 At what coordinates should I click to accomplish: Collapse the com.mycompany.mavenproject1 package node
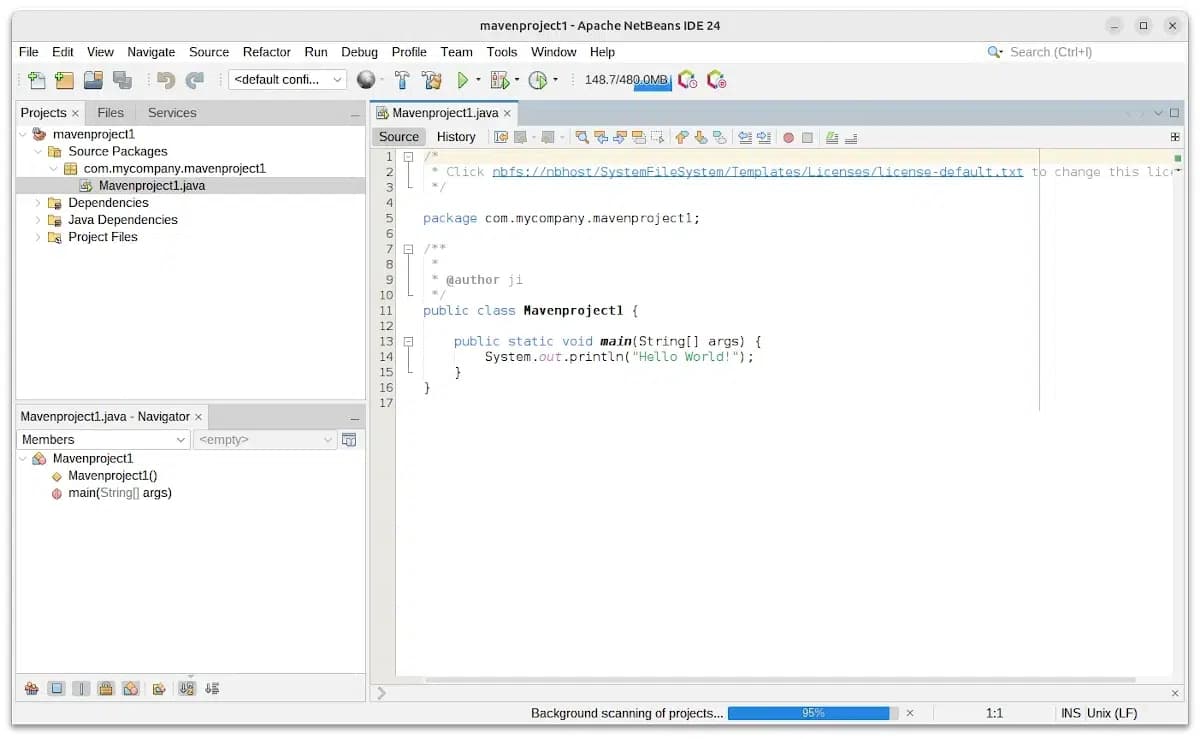(54, 168)
